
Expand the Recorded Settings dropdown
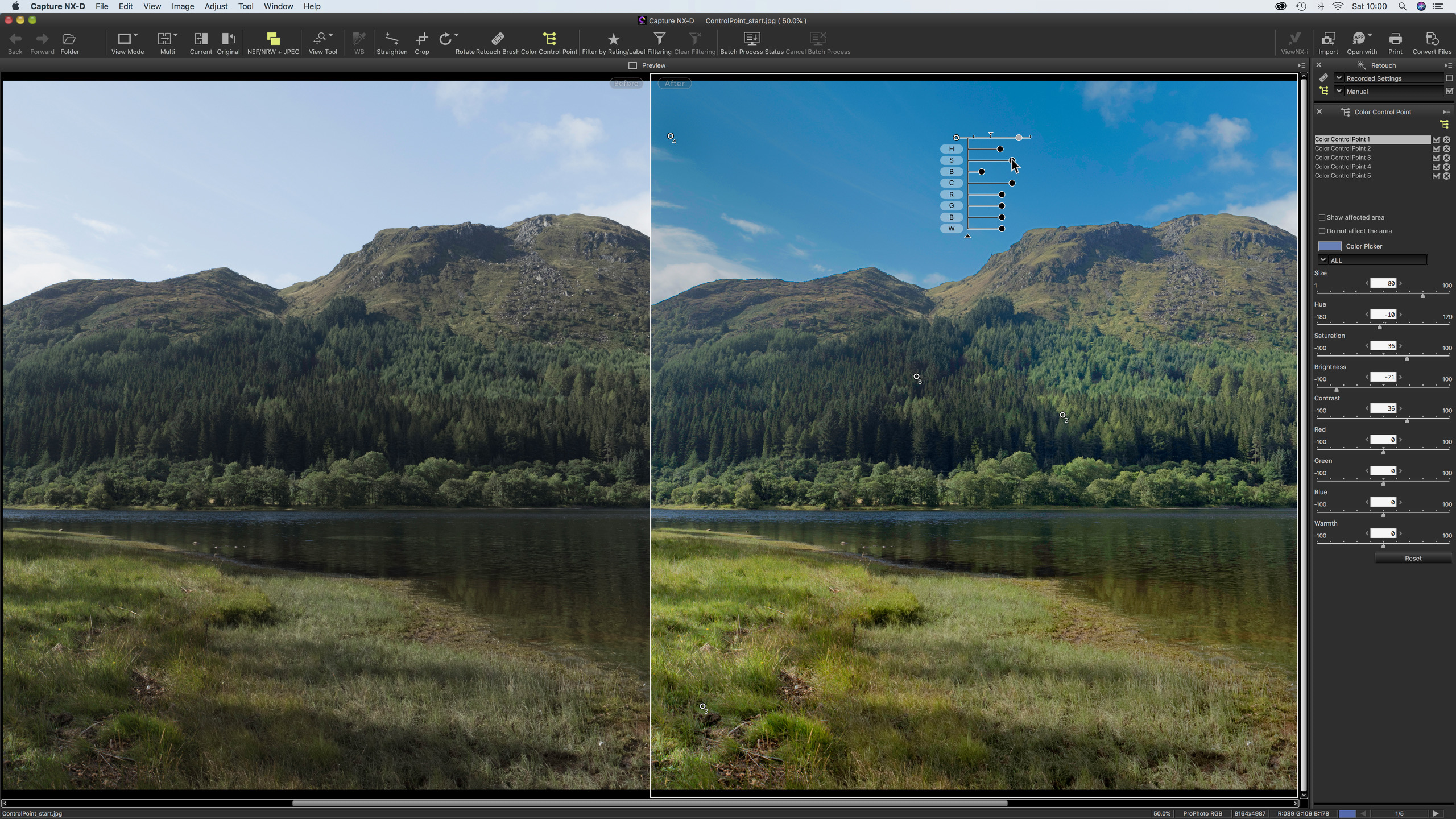tap(1339, 78)
